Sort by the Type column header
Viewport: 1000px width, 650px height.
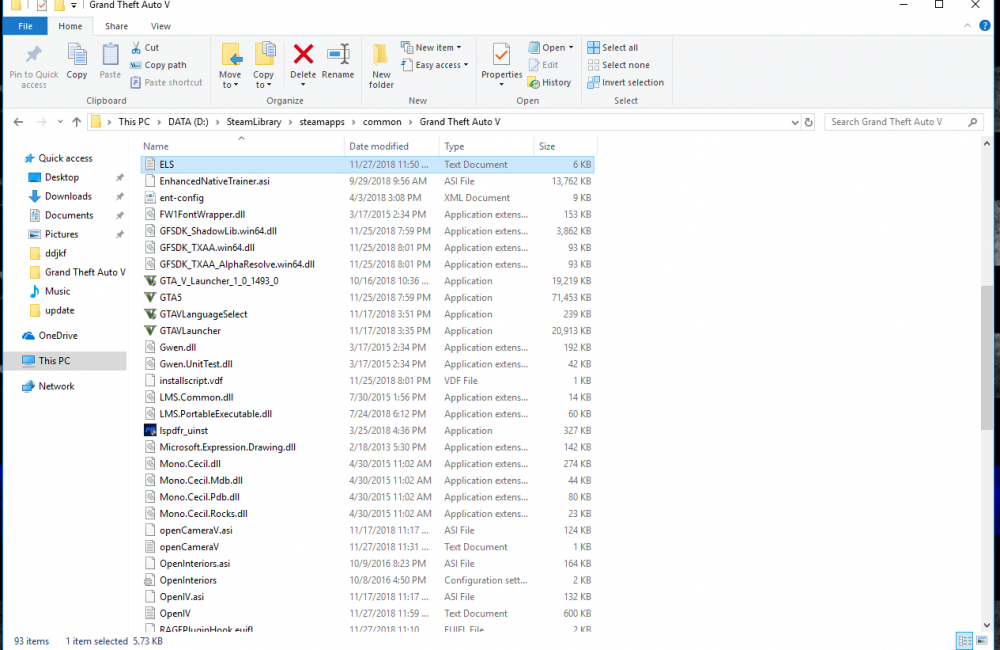coord(486,146)
